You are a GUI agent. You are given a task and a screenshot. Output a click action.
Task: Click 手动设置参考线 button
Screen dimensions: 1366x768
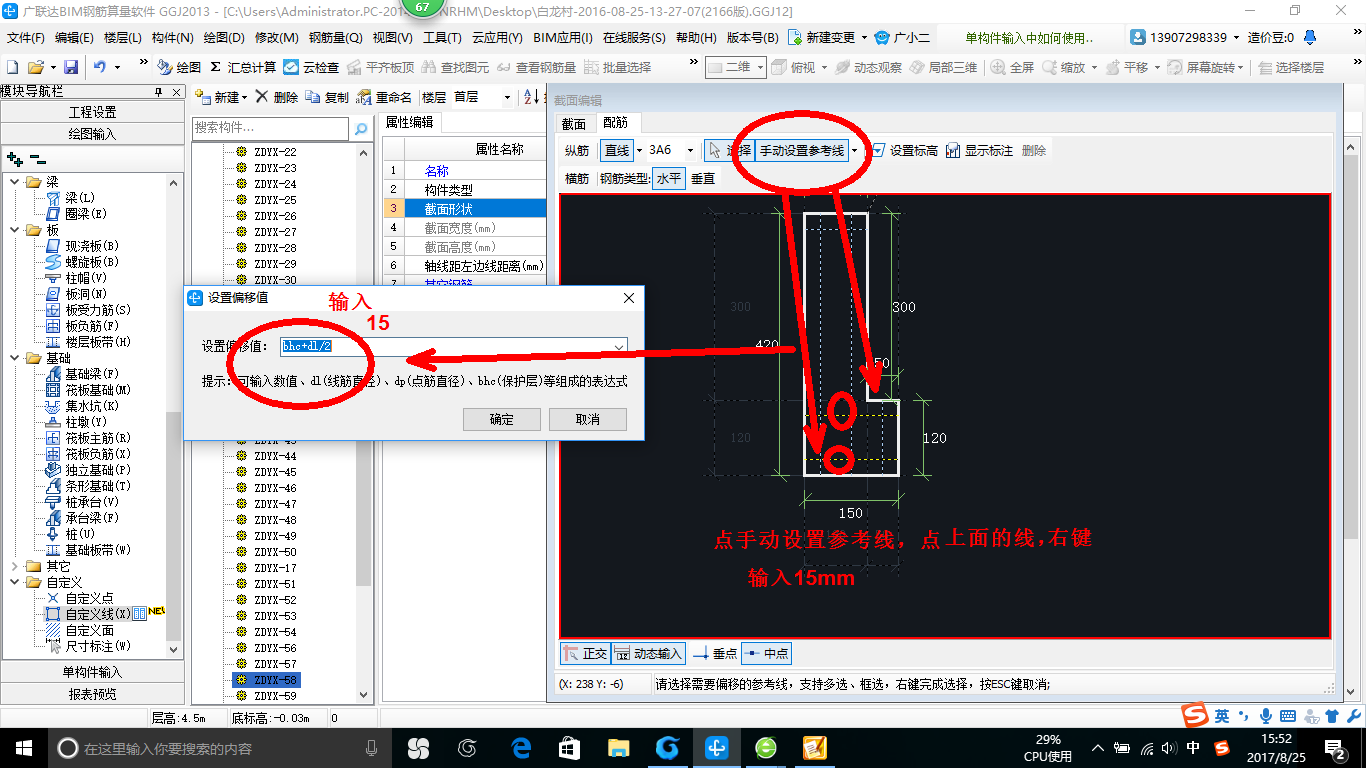[802, 150]
